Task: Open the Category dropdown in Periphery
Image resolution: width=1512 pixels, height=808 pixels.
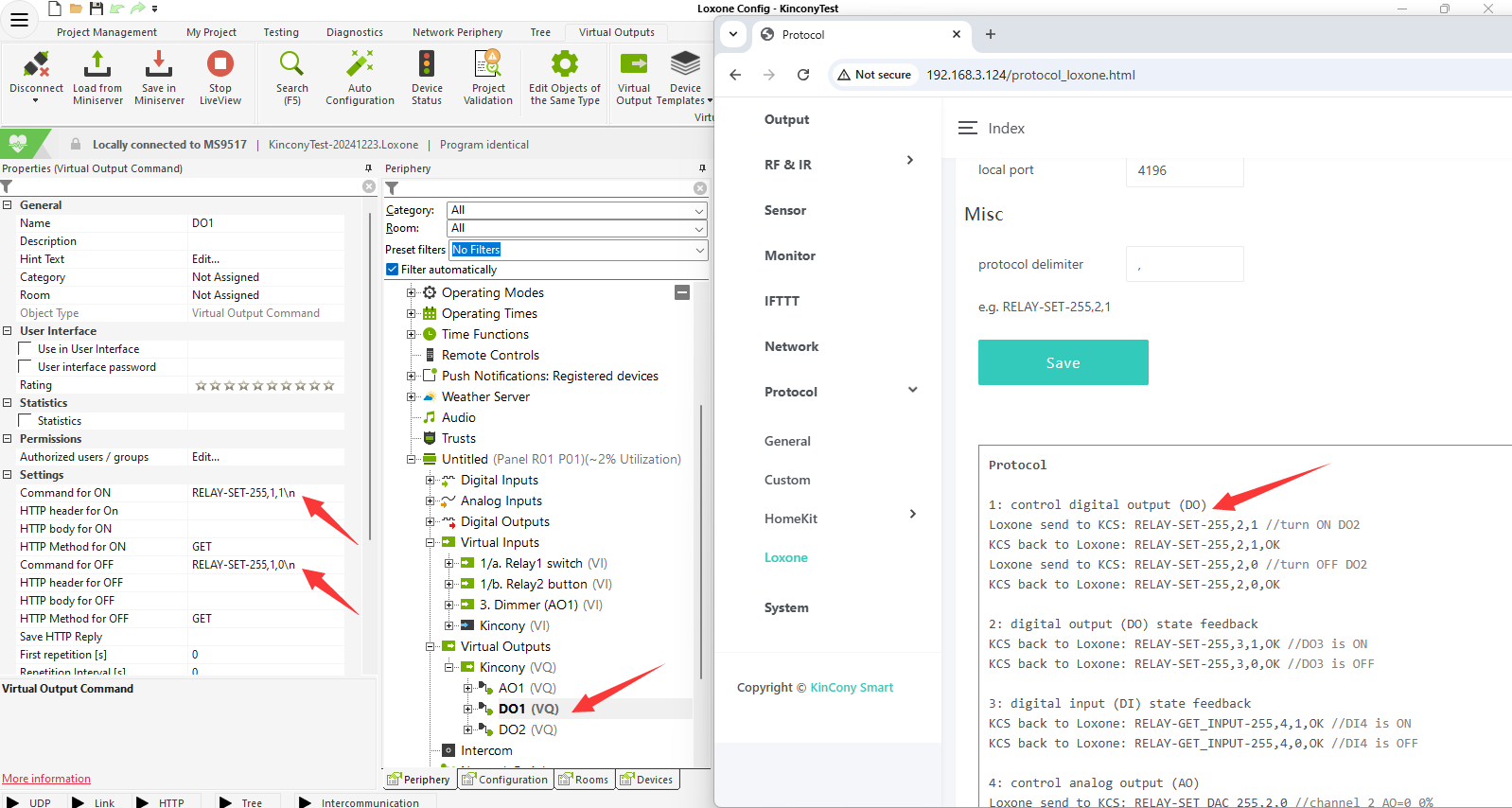Action: (x=576, y=210)
